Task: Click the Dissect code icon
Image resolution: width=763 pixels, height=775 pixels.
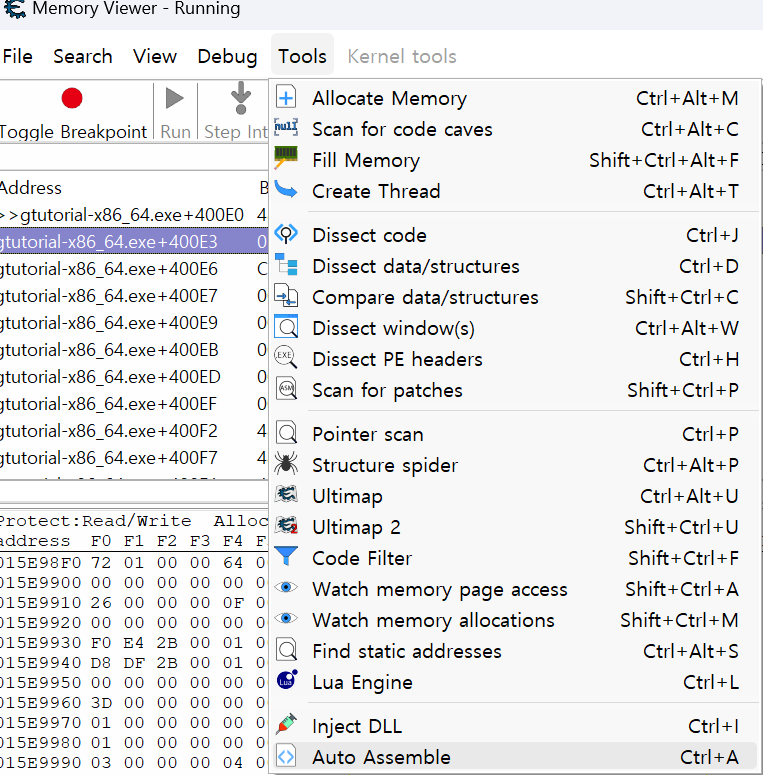Action: [286, 233]
